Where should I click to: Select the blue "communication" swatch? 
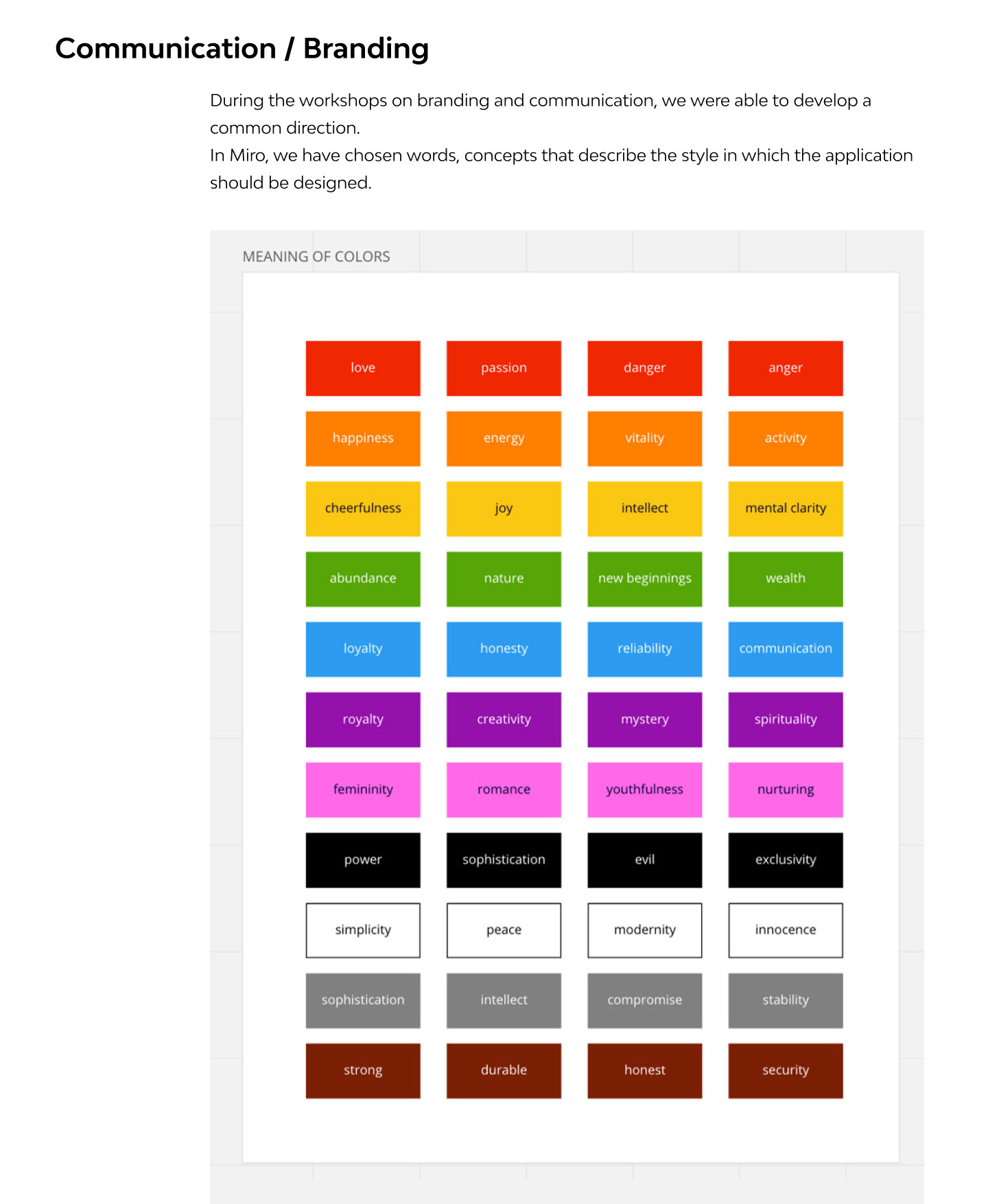click(x=785, y=649)
